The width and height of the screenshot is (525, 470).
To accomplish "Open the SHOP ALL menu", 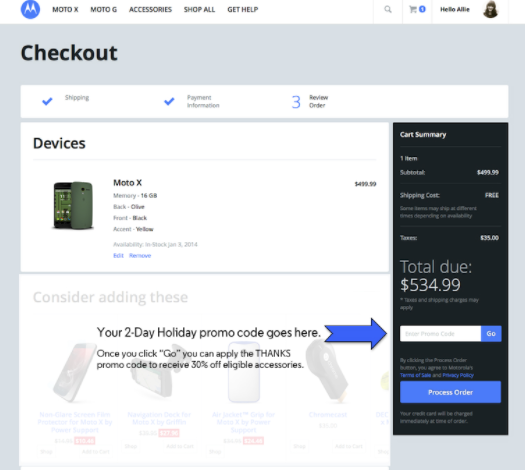I will (x=199, y=10).
